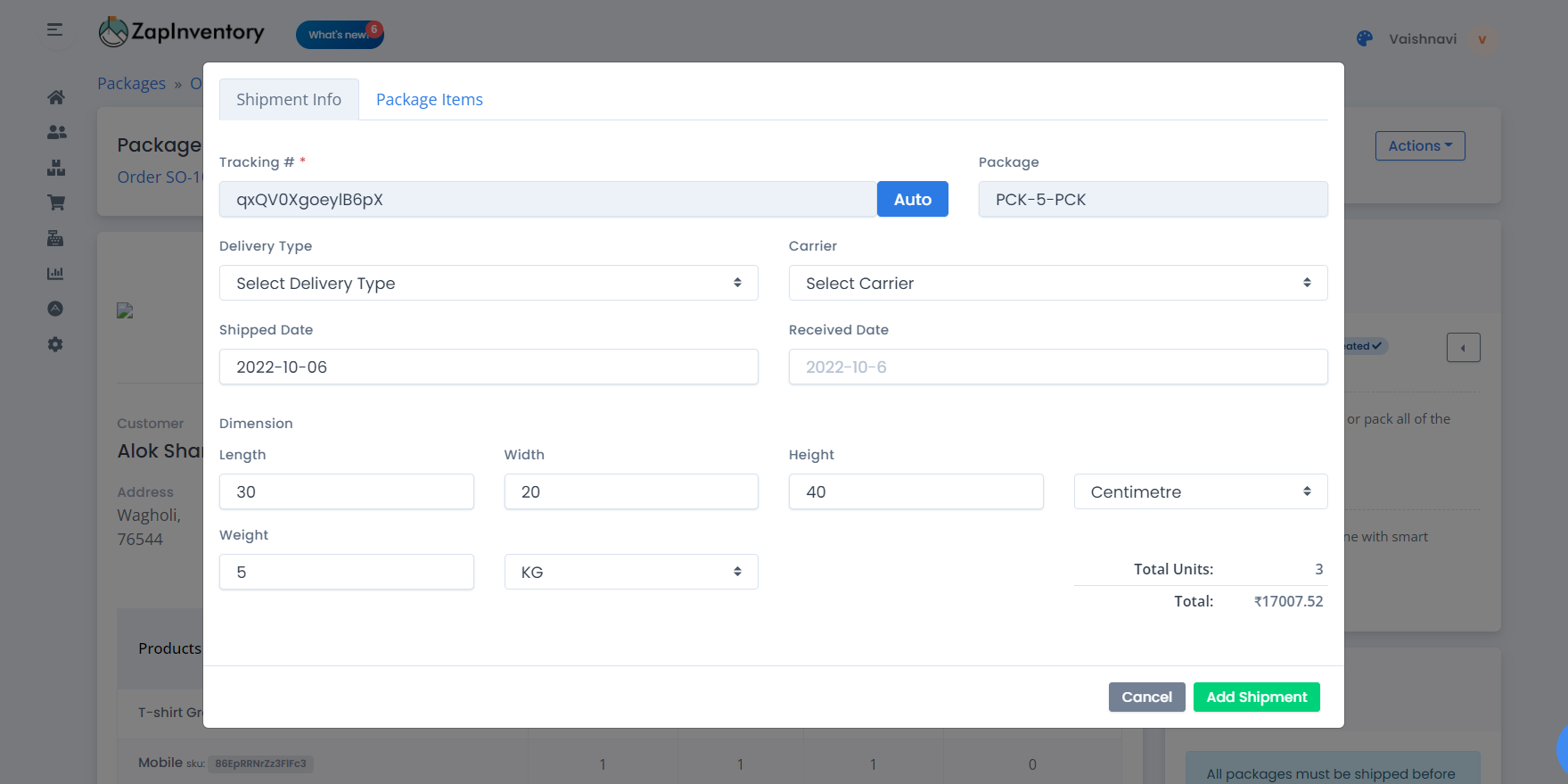
Task: Click the broken image thumbnail
Action: (125, 310)
